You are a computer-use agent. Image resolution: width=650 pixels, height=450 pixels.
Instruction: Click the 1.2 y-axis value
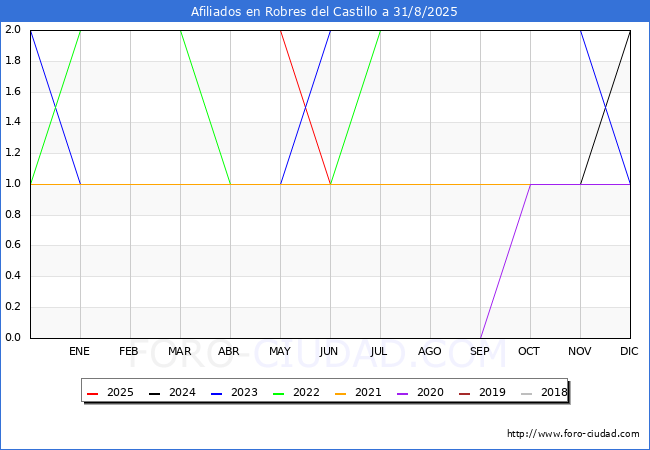[13, 152]
